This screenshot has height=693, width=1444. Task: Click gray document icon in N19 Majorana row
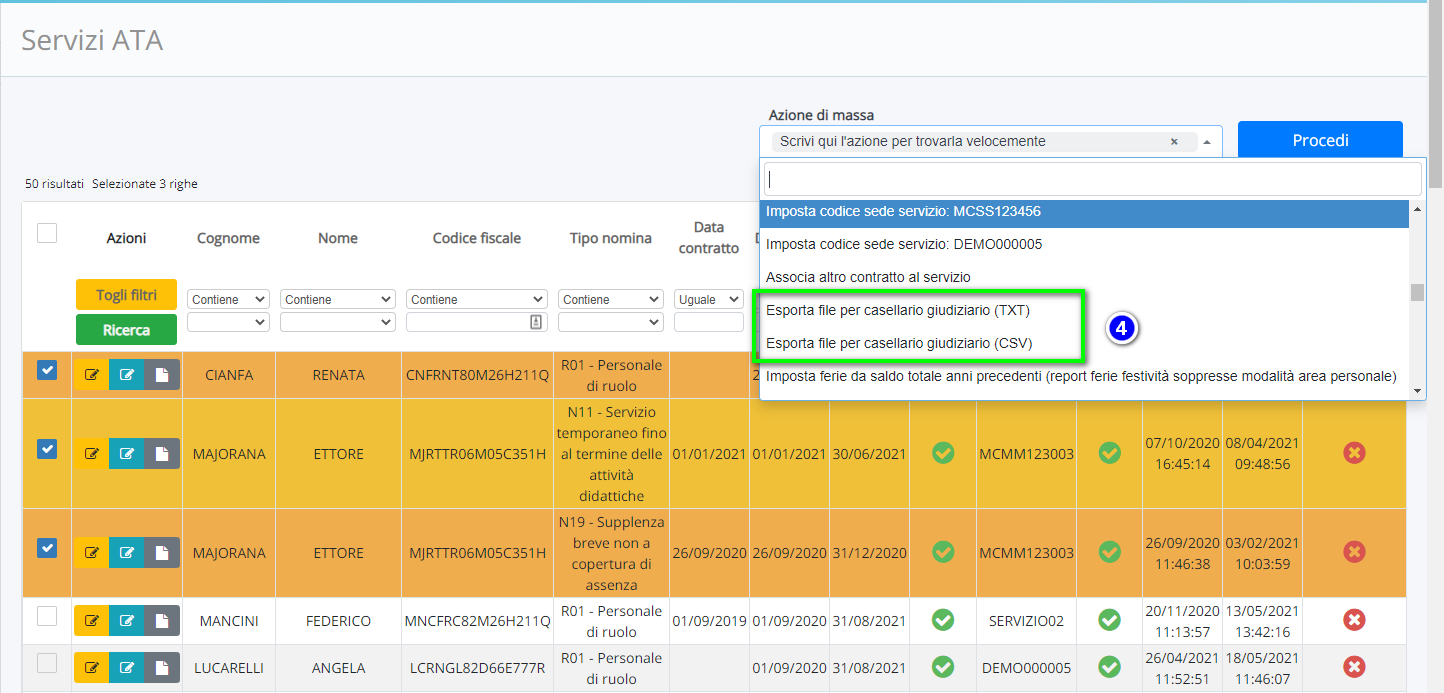pos(162,553)
